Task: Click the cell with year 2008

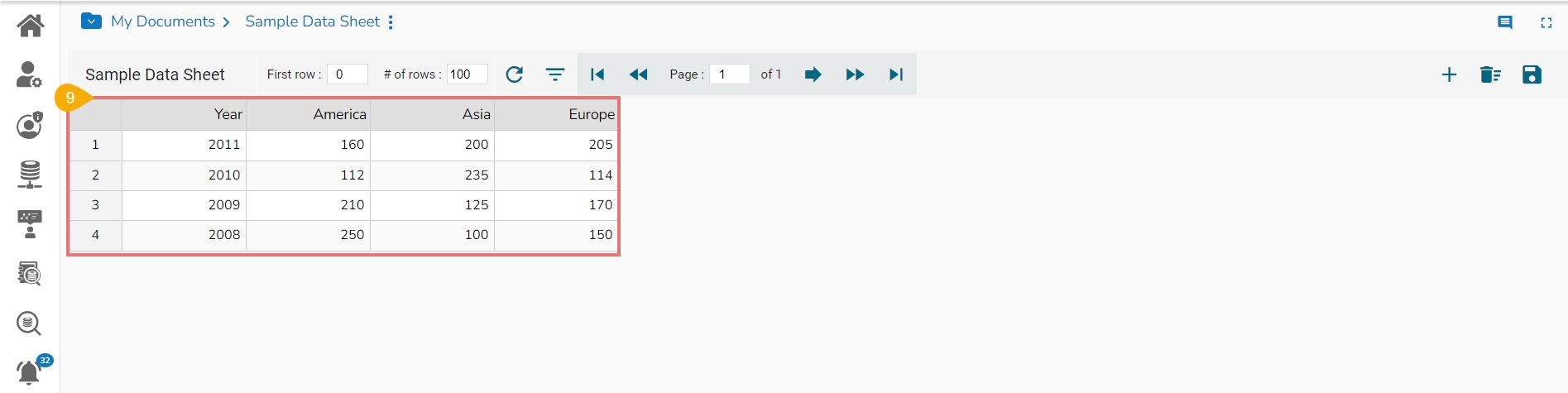Action: click(x=184, y=235)
